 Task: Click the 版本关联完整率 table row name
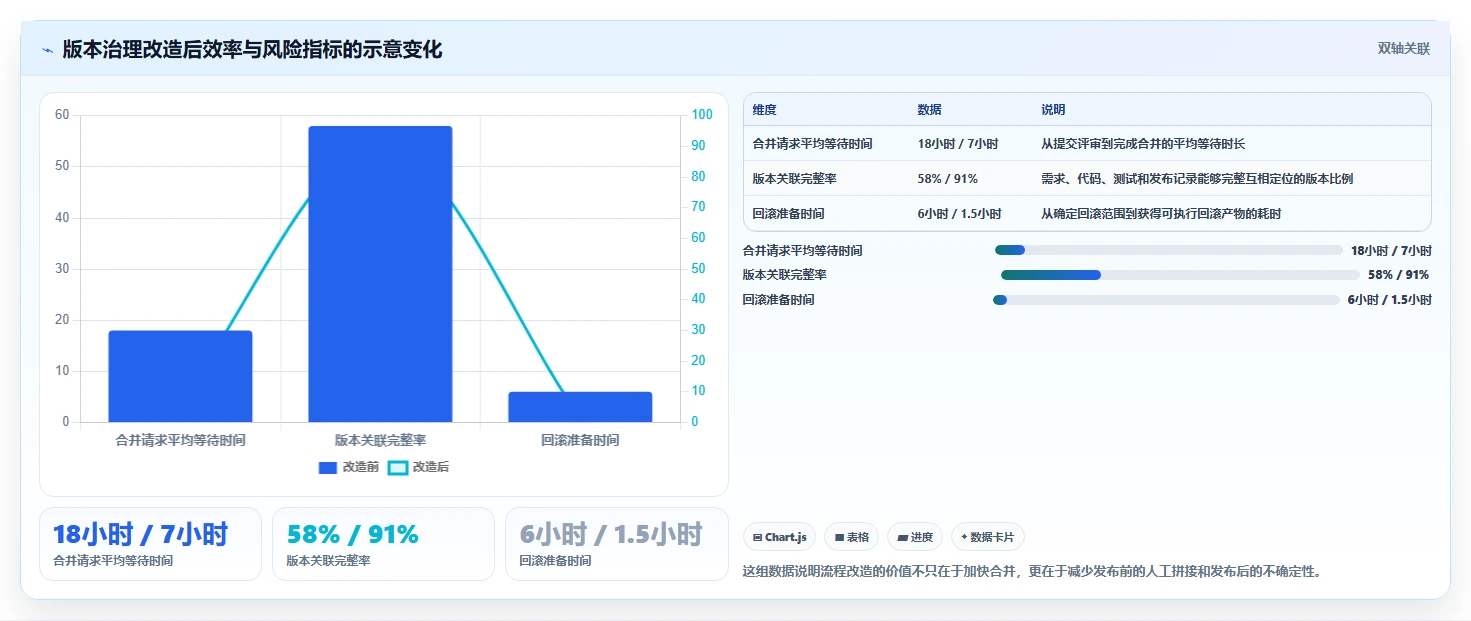(794, 179)
